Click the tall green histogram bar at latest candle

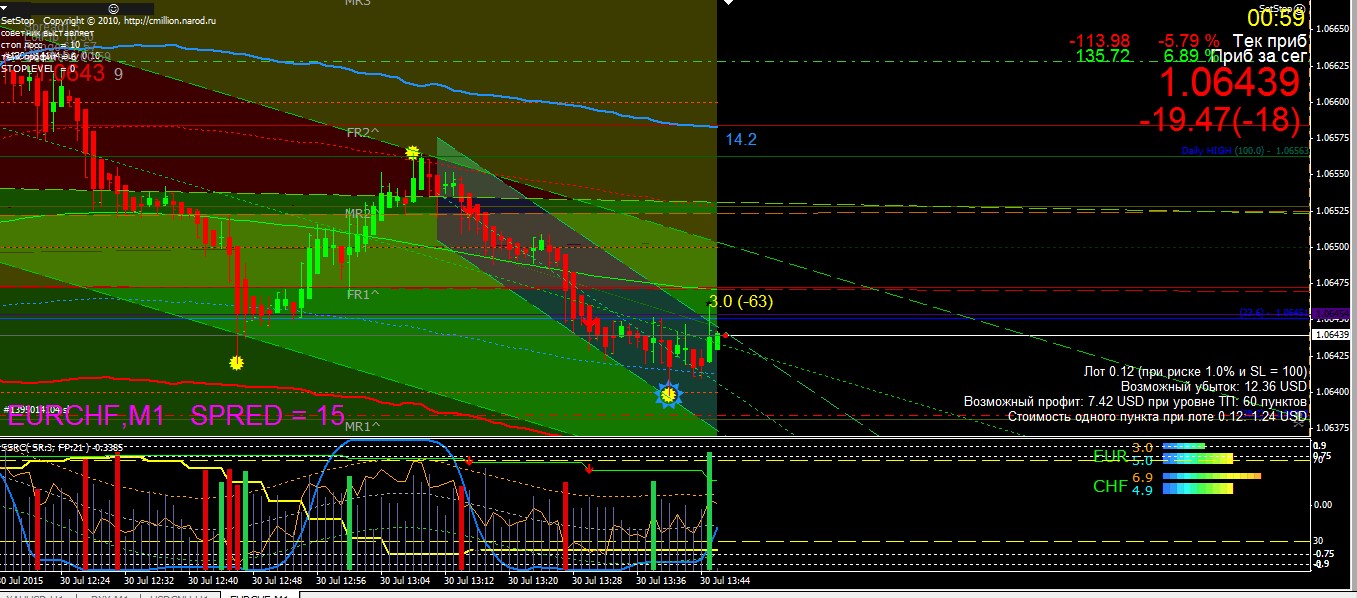point(710,510)
